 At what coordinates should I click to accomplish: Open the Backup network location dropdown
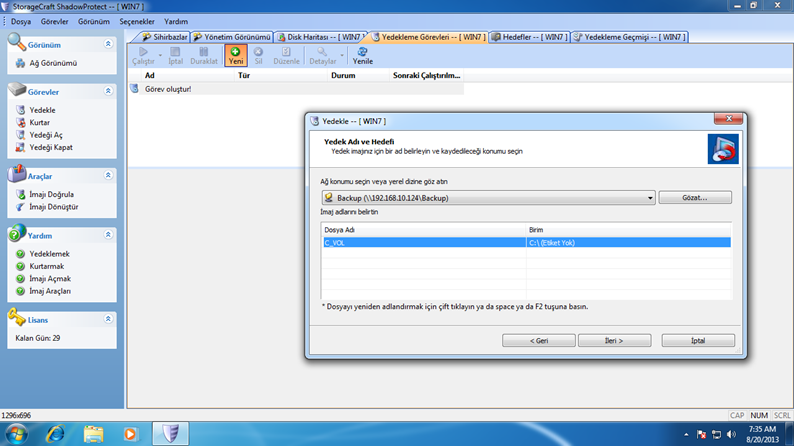650,198
